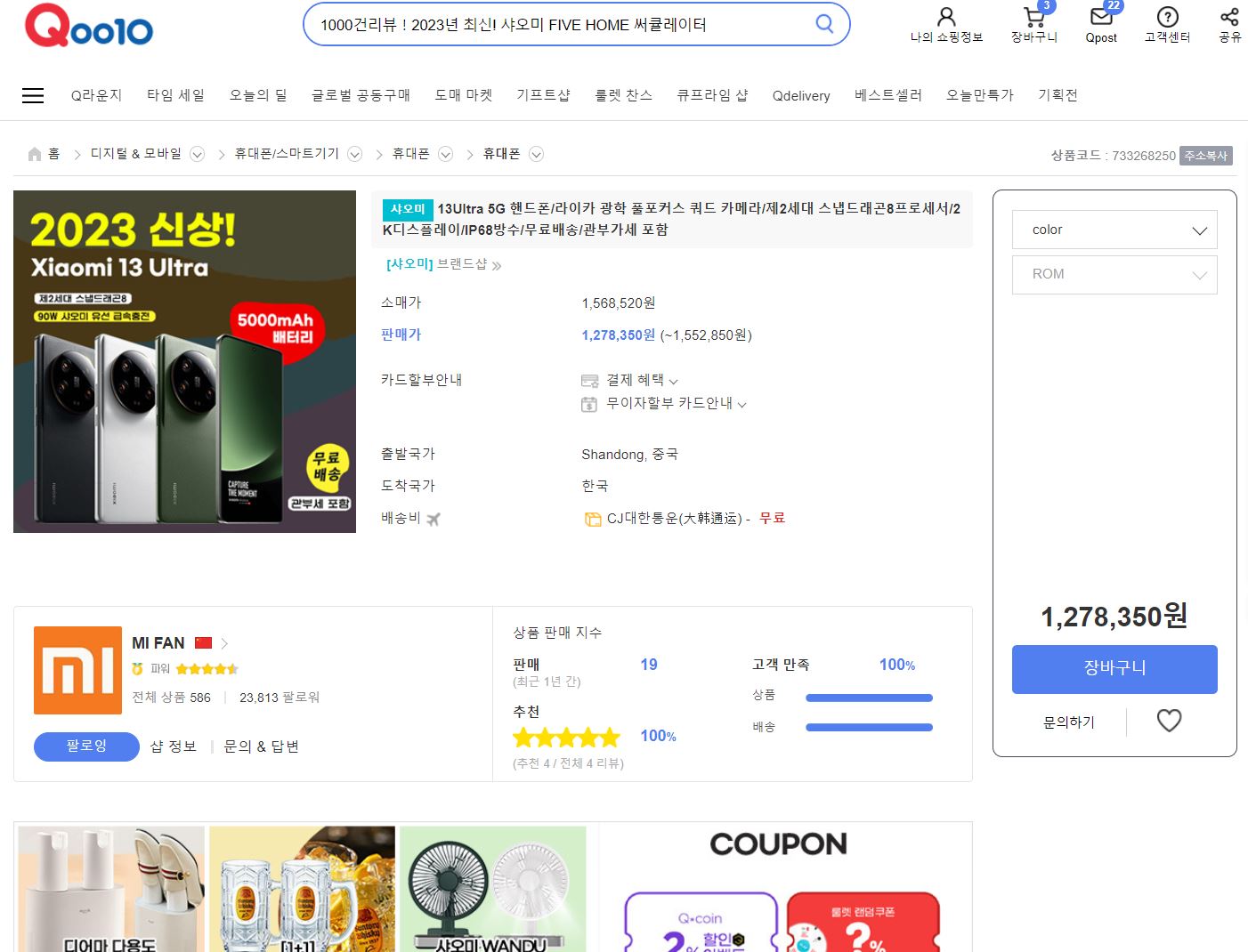Click the Qoo10 logo

(x=89, y=26)
